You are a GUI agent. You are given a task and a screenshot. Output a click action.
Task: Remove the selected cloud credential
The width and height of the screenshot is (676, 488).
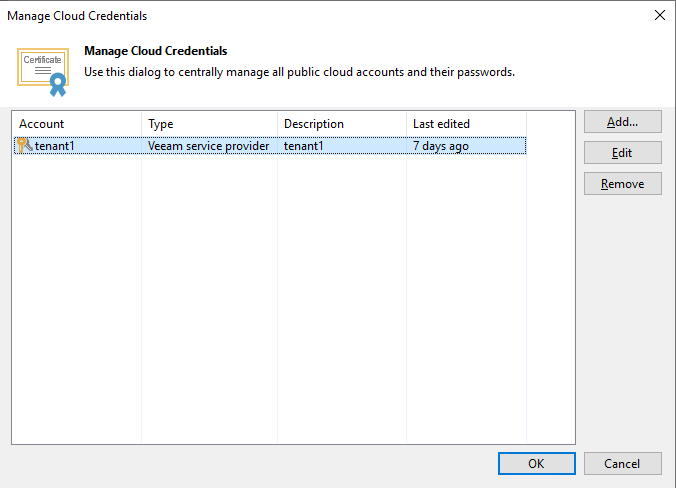[x=623, y=184]
